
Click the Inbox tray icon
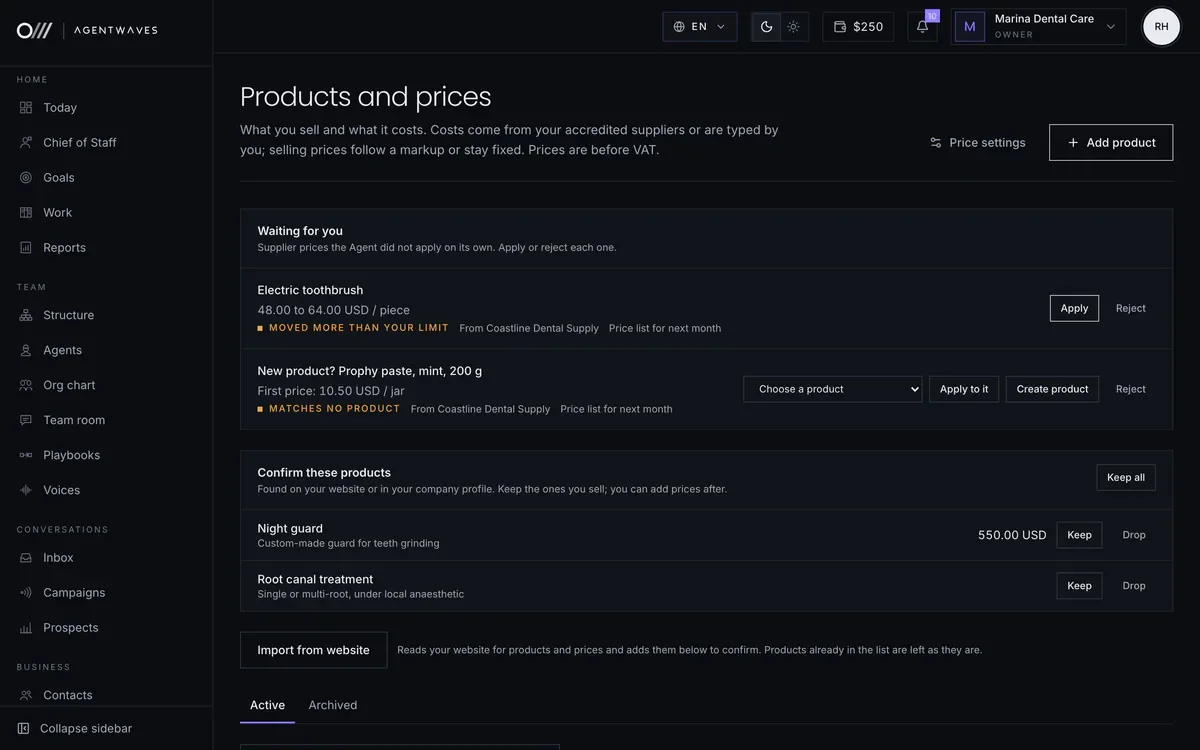pyautogui.click(x=26, y=558)
